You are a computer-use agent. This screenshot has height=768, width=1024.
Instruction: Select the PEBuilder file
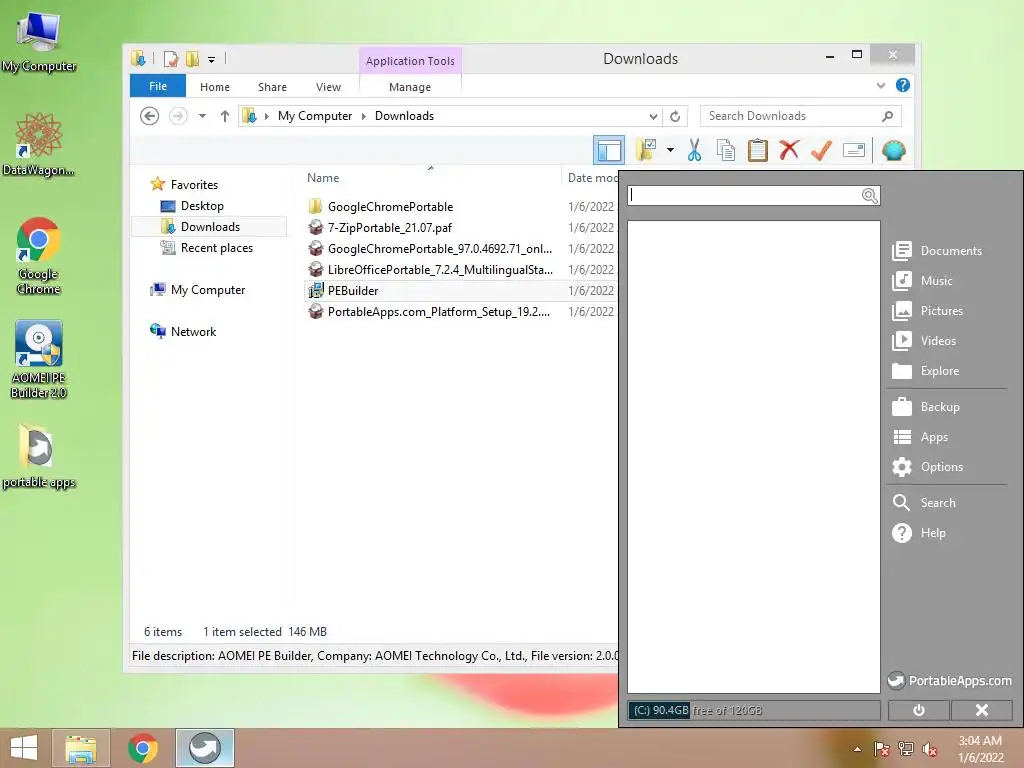(x=353, y=291)
